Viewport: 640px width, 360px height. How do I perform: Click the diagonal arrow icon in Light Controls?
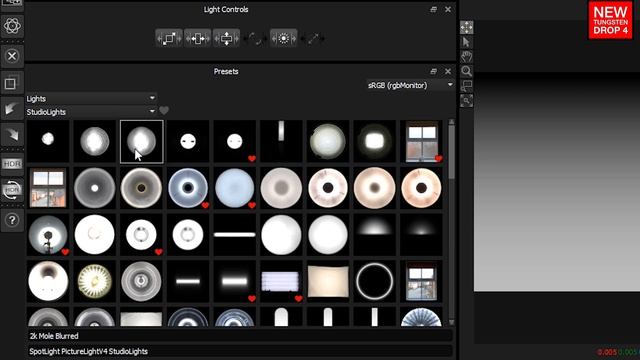(x=313, y=38)
